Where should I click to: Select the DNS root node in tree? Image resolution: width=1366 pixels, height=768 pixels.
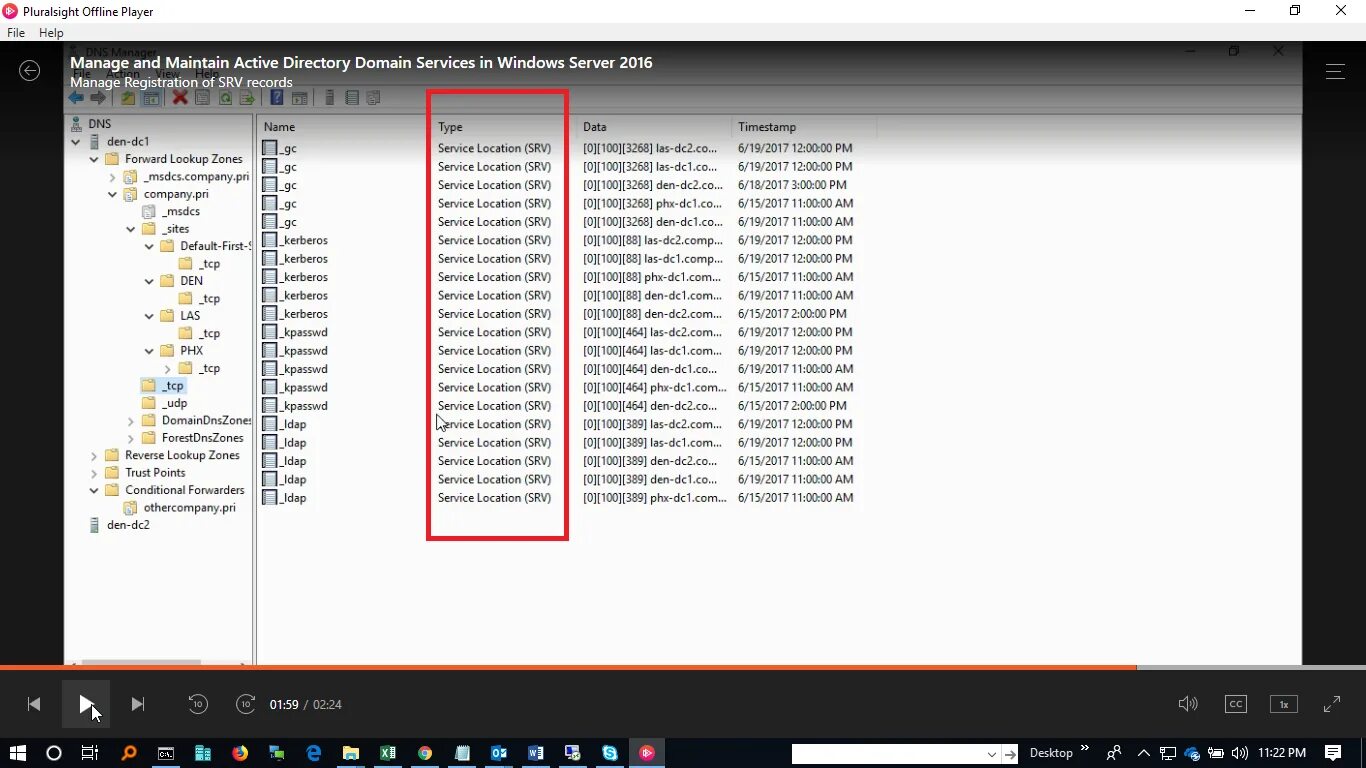click(x=99, y=124)
